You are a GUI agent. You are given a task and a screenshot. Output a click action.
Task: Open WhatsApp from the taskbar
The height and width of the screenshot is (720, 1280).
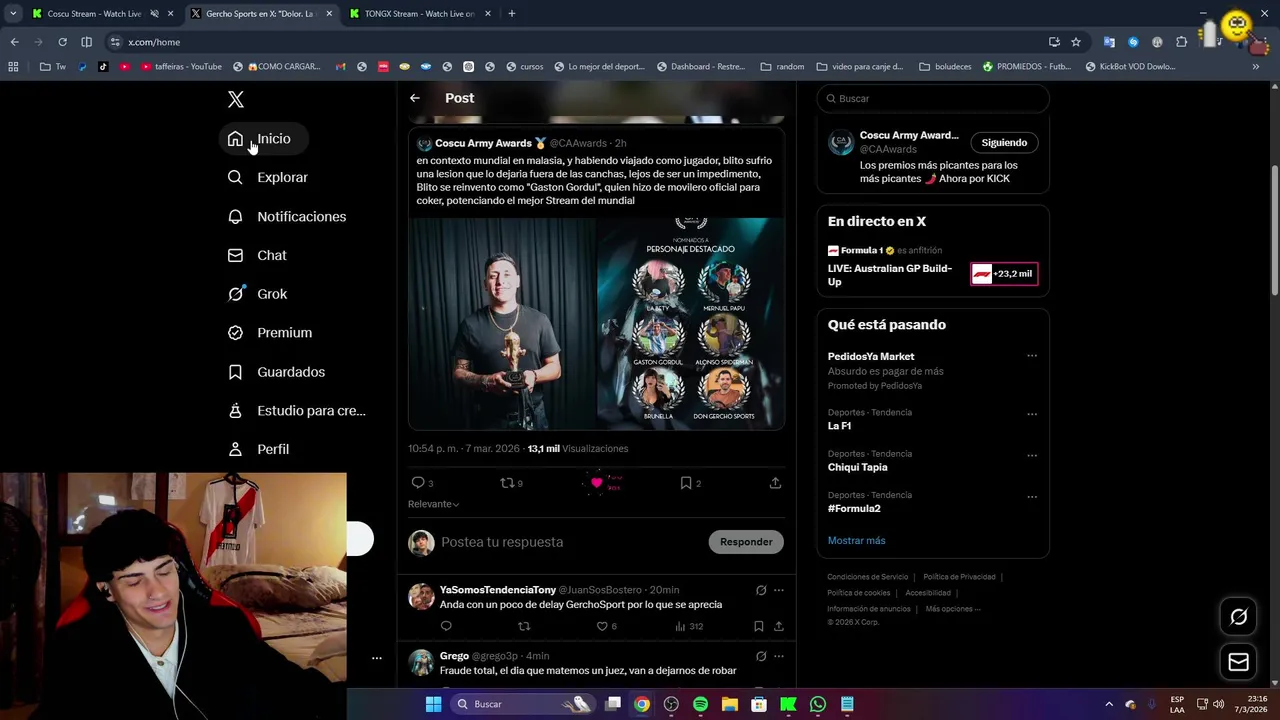click(x=818, y=704)
